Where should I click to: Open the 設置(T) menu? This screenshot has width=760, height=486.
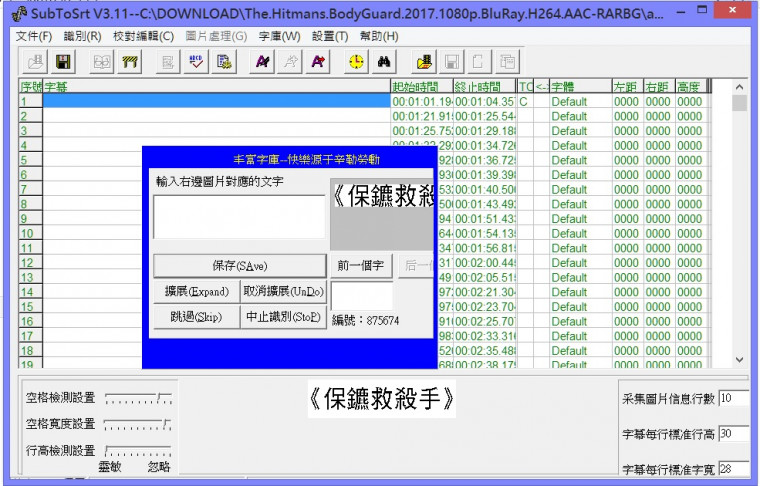(x=330, y=36)
